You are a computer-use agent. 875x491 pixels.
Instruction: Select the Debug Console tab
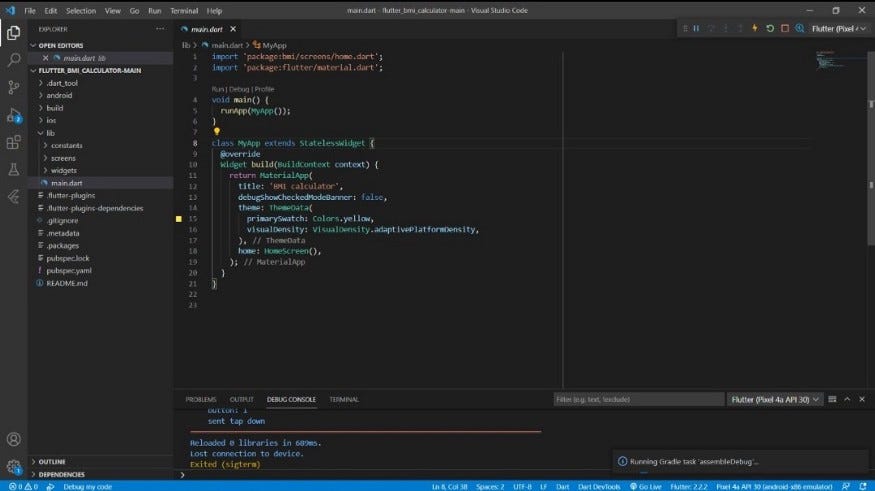(x=291, y=399)
